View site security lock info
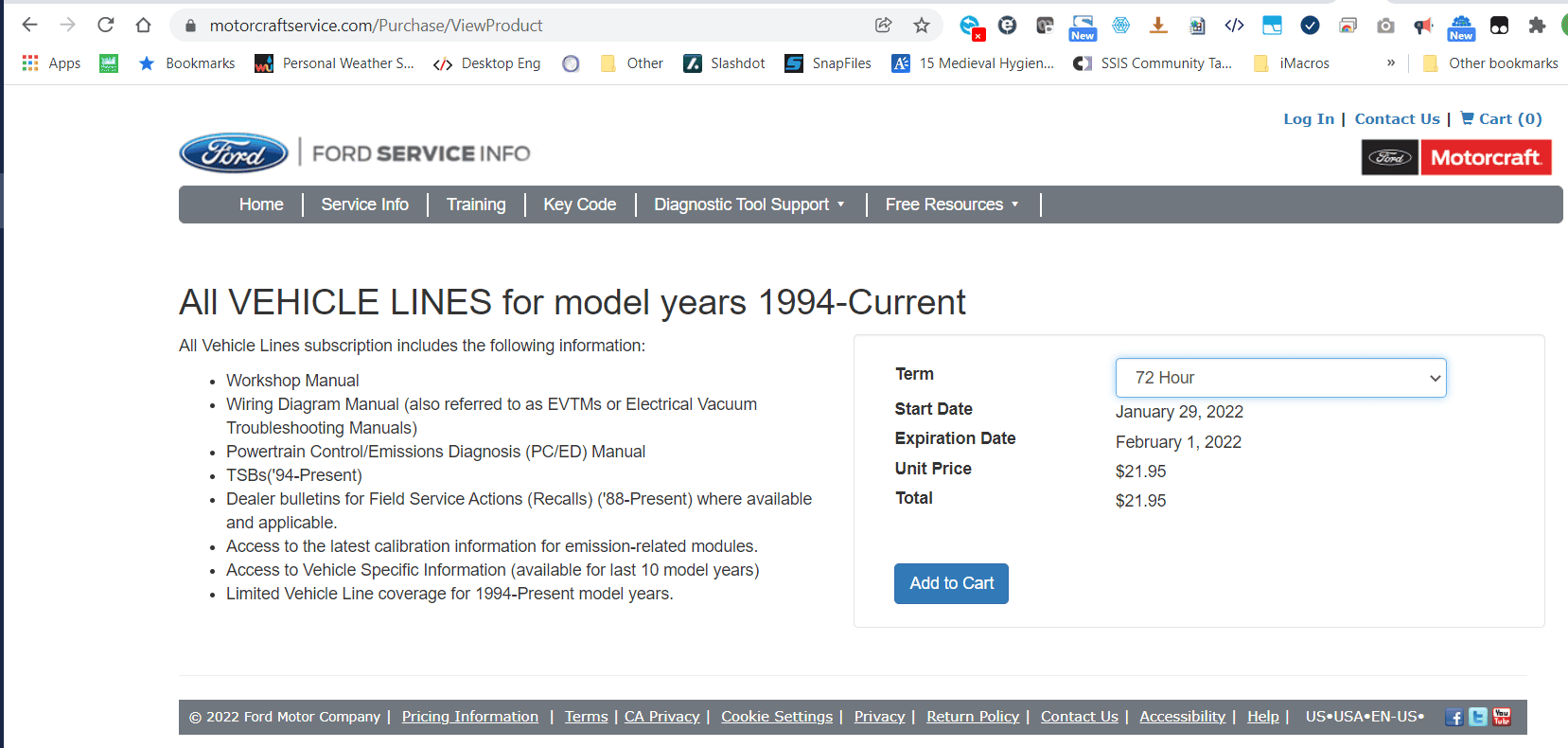The height and width of the screenshot is (748, 1568). [190, 26]
